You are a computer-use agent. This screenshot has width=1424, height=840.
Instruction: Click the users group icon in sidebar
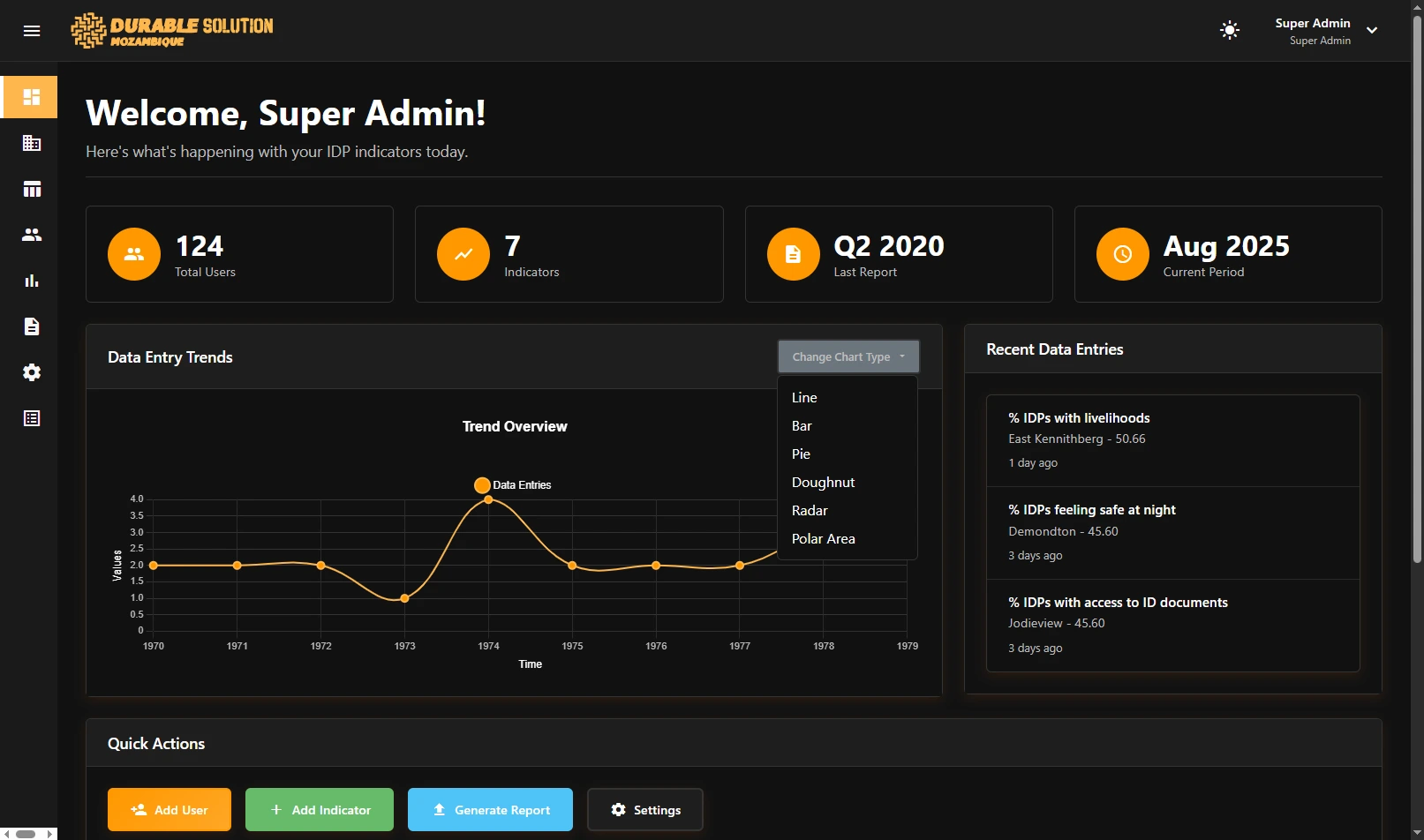pos(32,235)
